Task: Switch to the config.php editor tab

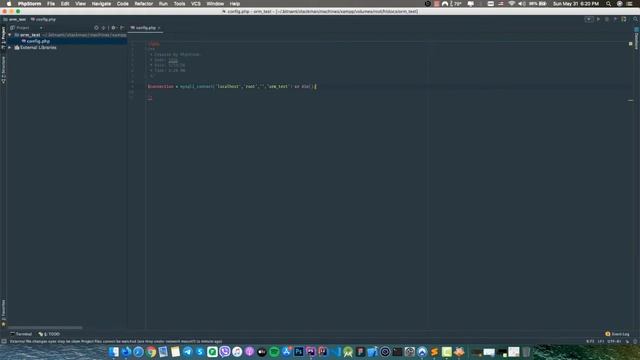Action: click(x=145, y=28)
